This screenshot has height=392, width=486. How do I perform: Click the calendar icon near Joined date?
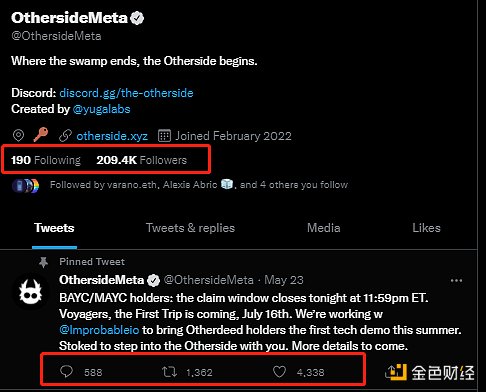(x=164, y=136)
